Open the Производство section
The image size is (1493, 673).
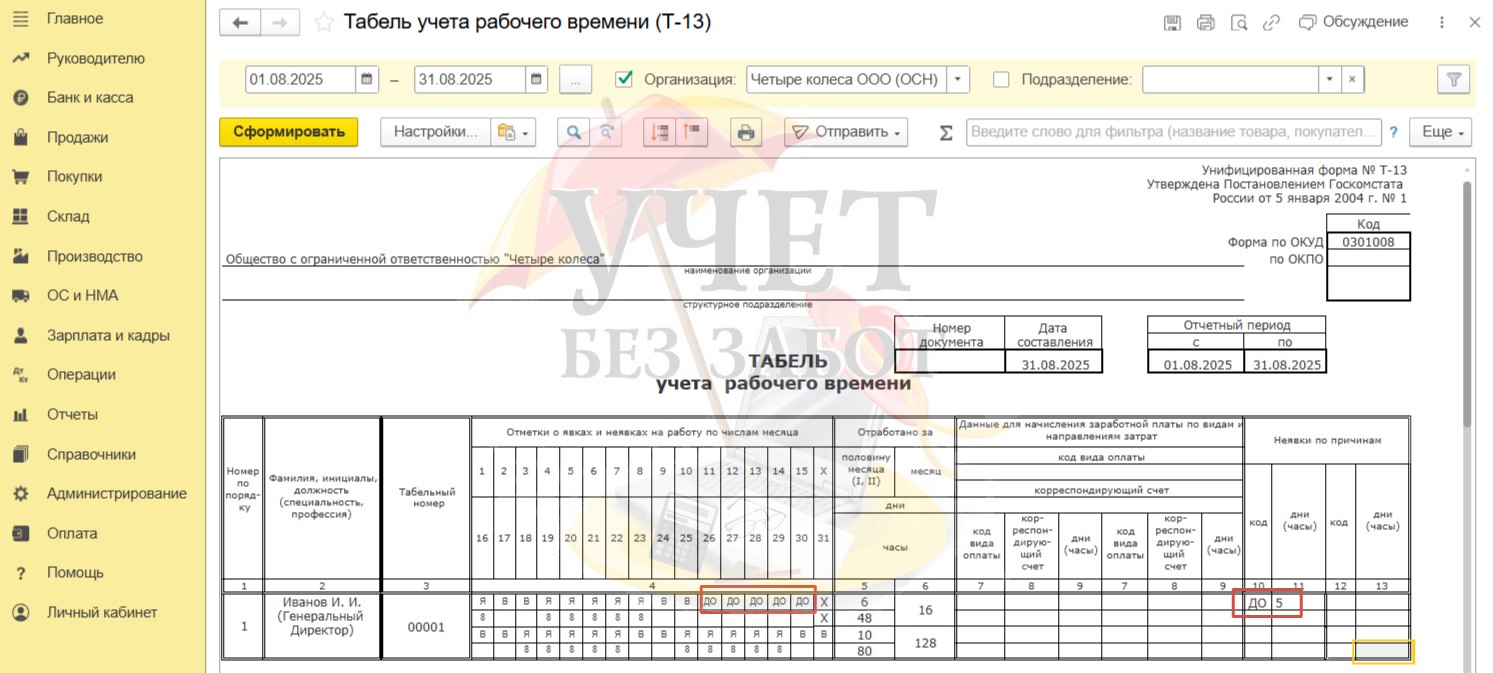[94, 256]
